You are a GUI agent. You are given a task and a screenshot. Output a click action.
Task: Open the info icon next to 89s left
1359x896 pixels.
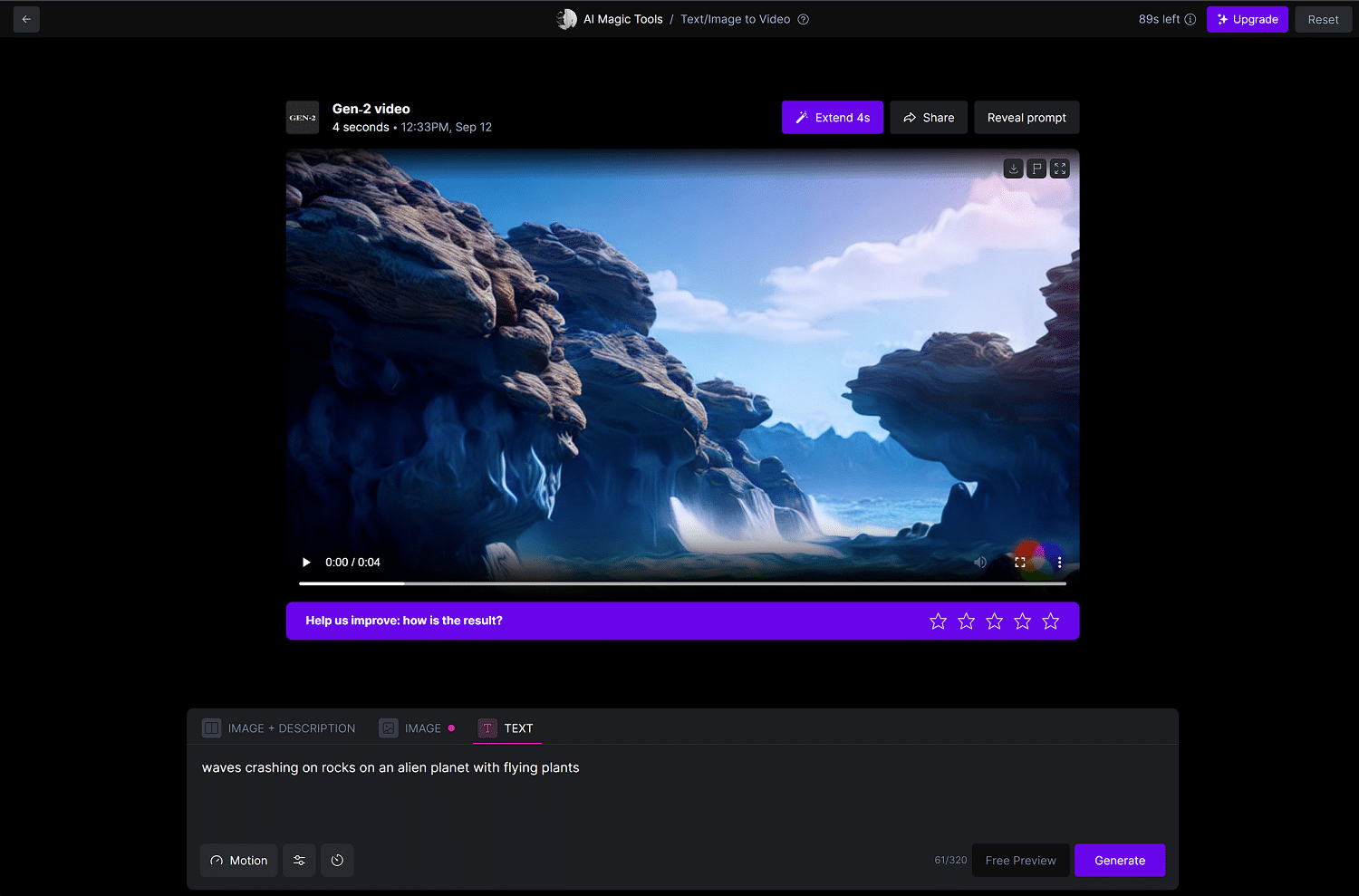(x=1190, y=19)
